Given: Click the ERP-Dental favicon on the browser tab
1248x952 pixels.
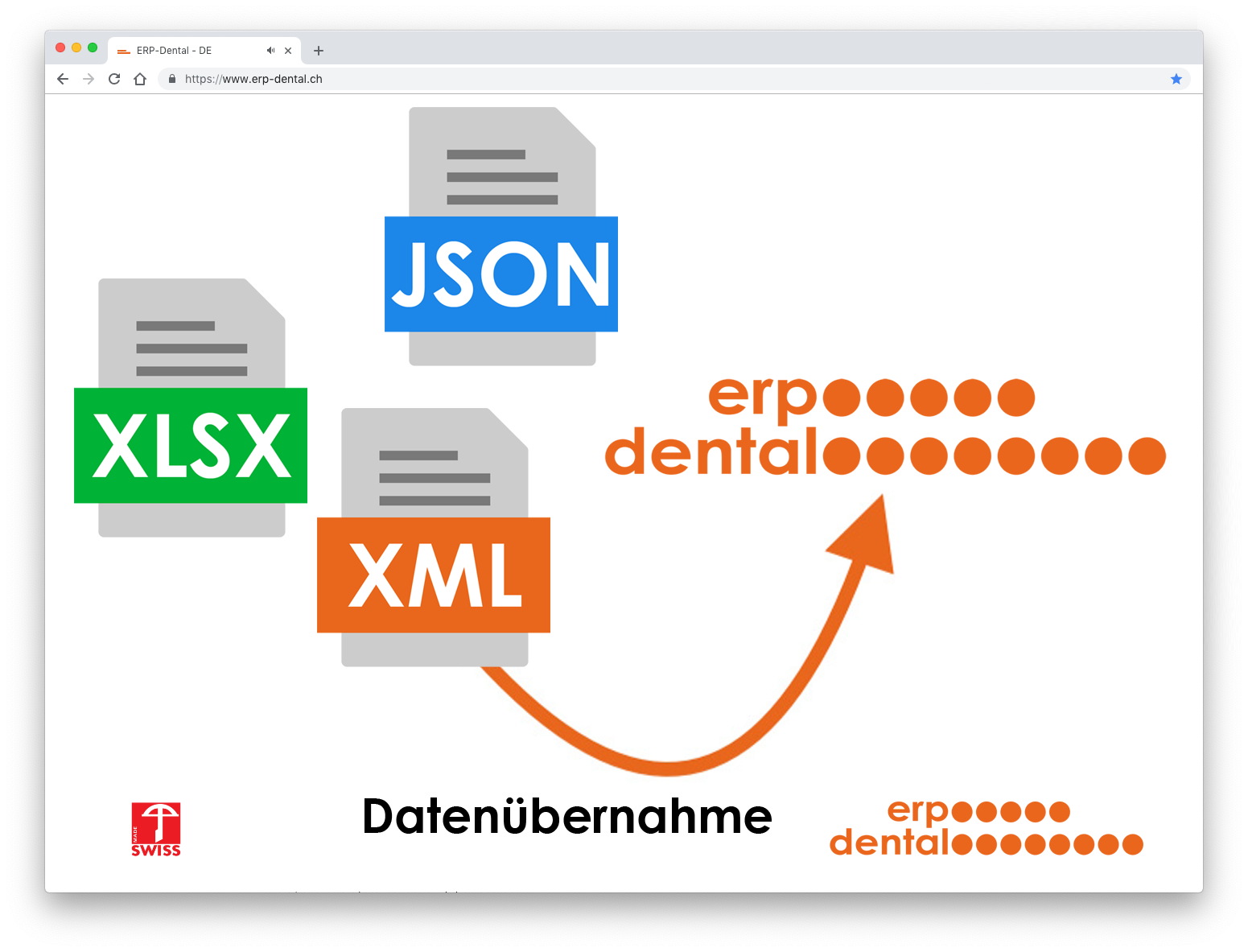Looking at the screenshot, I should click(x=123, y=50).
